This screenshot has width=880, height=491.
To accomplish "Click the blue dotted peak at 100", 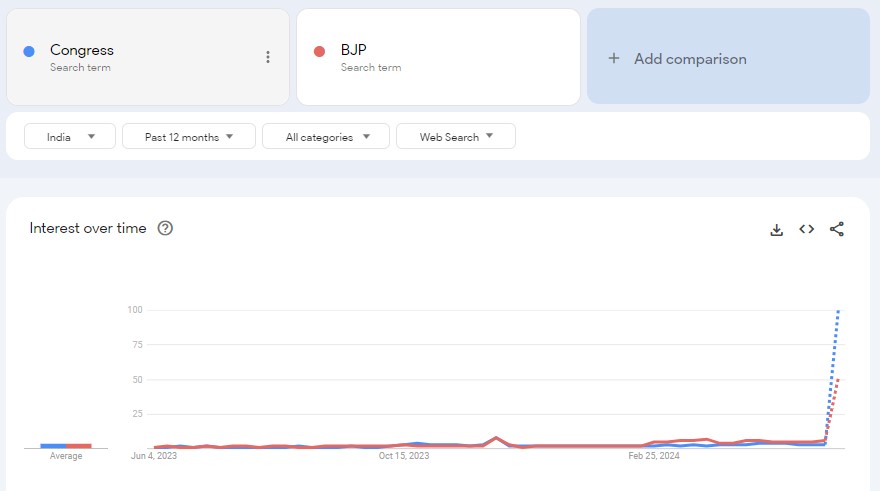I will 838,312.
